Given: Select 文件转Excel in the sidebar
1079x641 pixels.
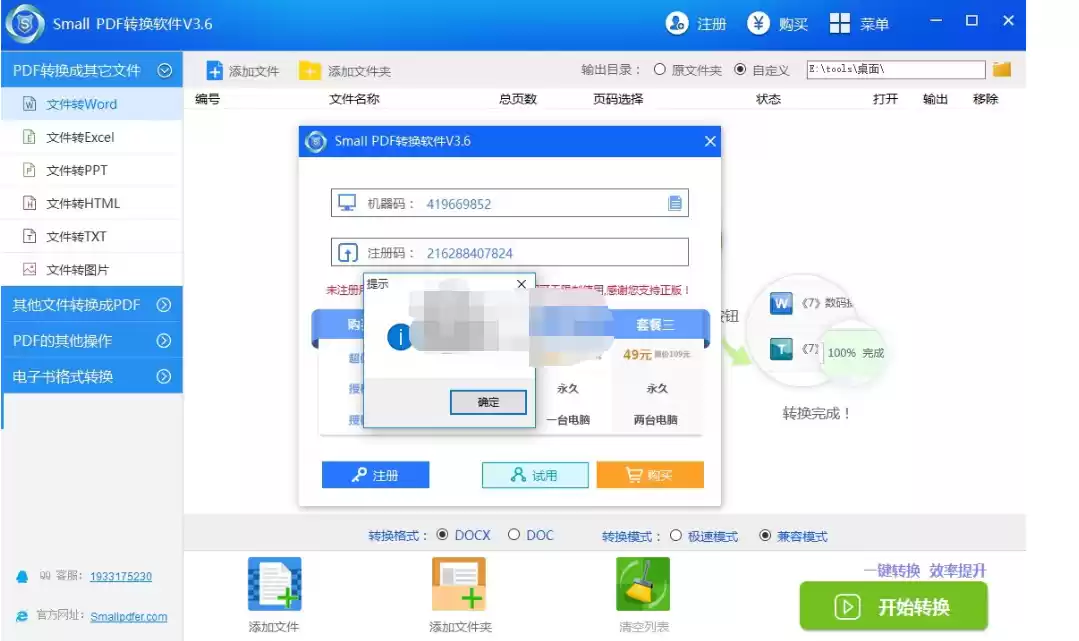Looking at the screenshot, I should 80,137.
